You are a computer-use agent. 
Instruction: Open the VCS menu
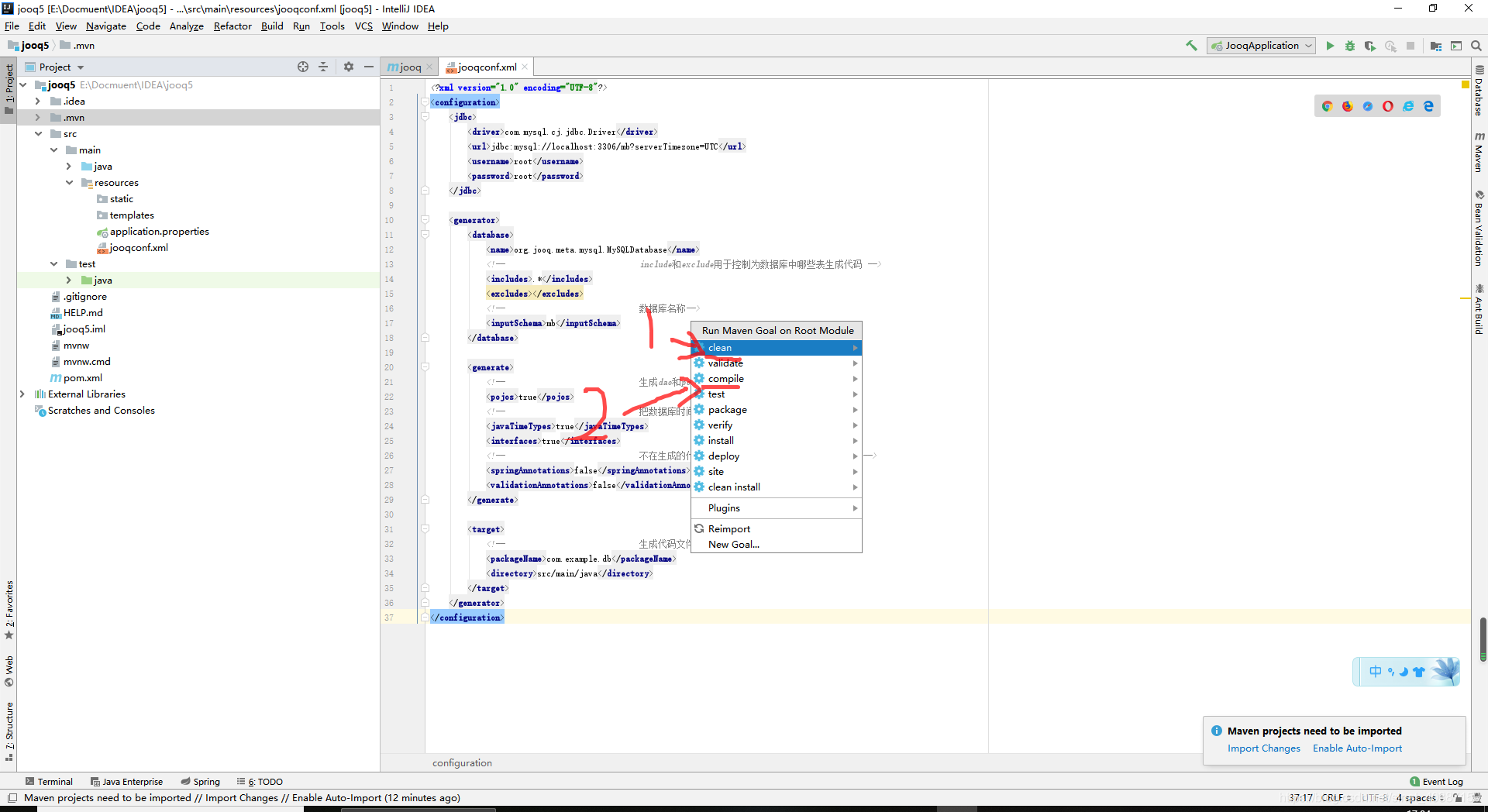(363, 26)
